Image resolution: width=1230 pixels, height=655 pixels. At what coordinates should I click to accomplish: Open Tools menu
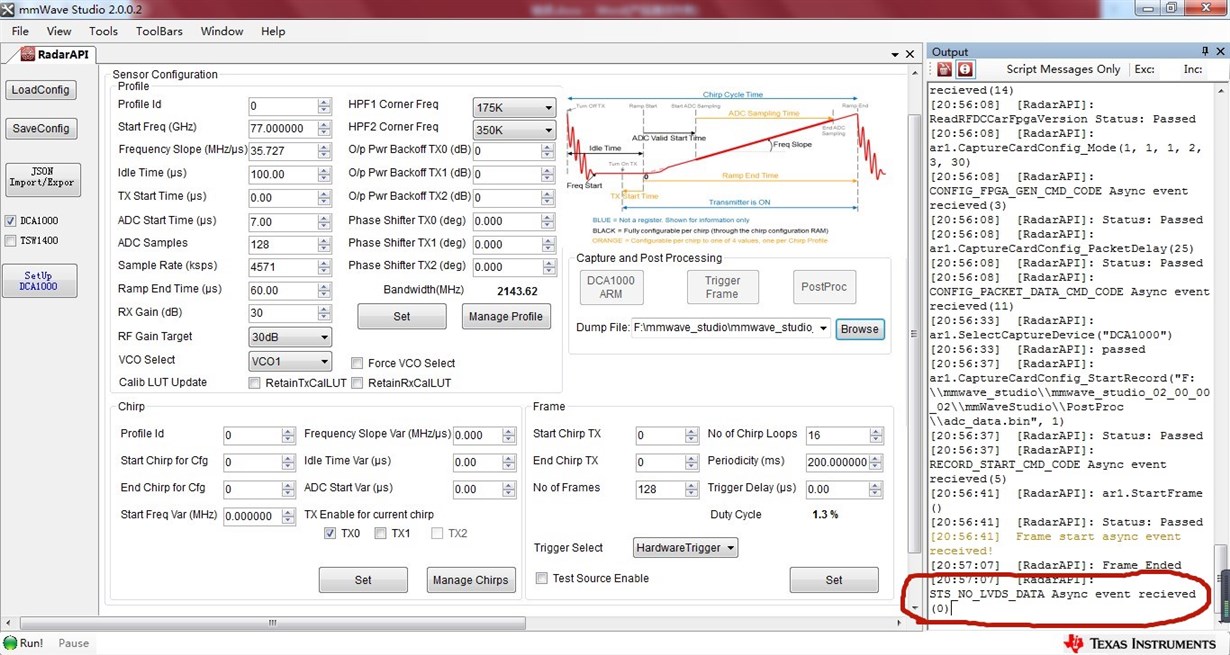click(103, 31)
